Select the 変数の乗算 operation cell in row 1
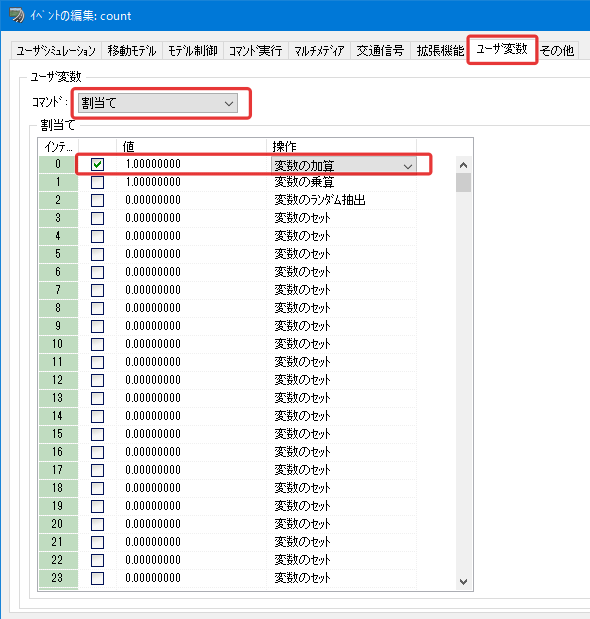This screenshot has height=619, width=590. point(341,182)
